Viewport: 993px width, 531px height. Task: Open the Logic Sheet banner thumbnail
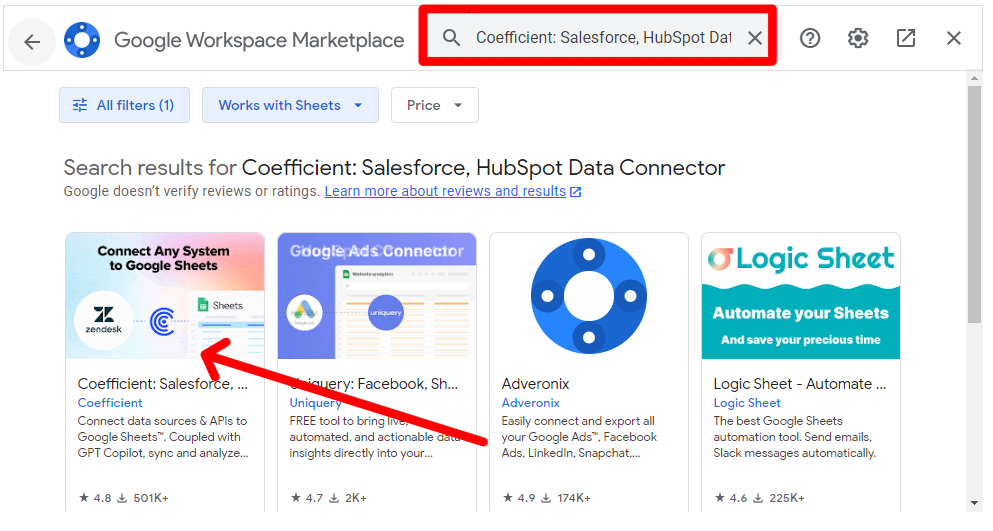coord(801,296)
